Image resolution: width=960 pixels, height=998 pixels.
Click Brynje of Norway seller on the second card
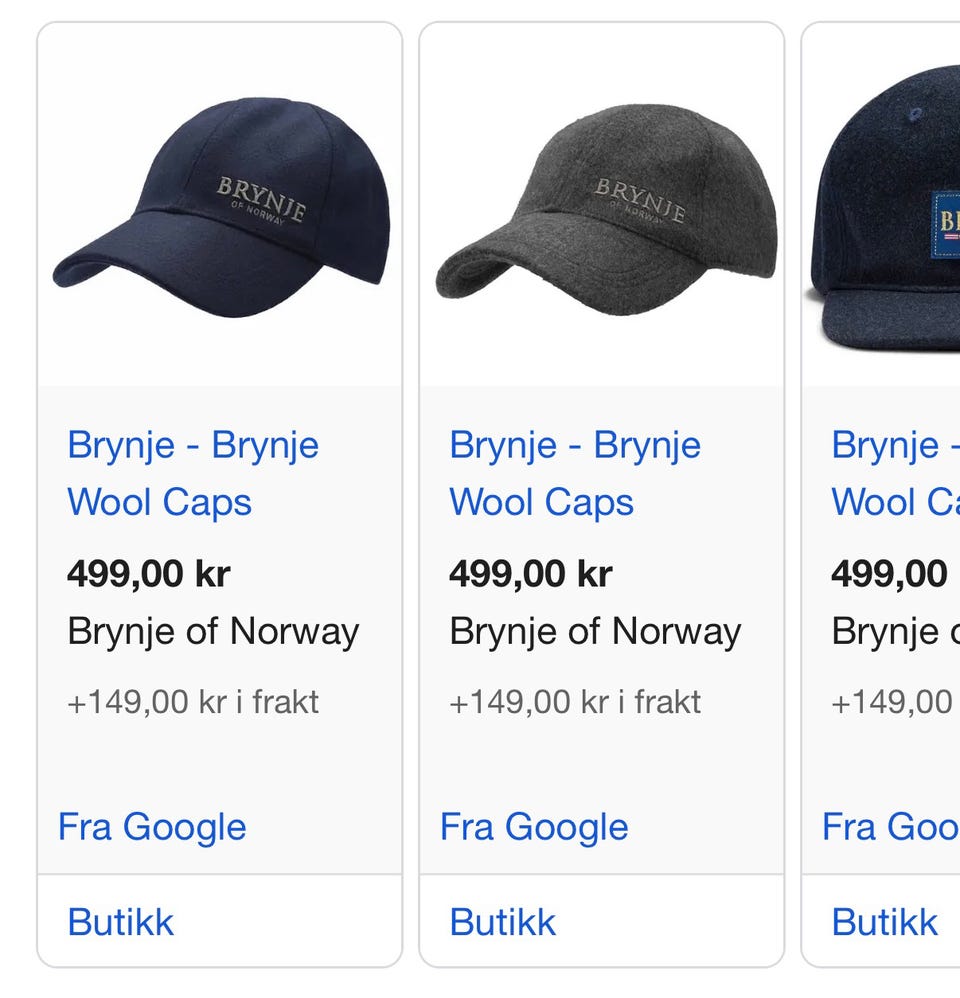[595, 632]
